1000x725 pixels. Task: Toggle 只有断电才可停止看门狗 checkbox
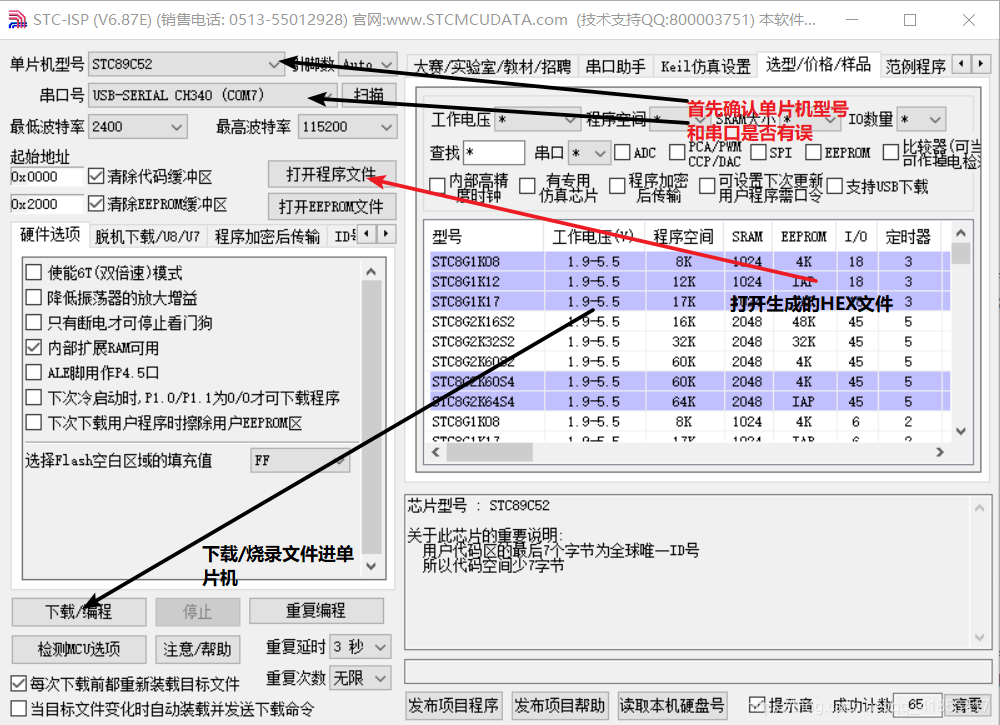(x=34, y=323)
